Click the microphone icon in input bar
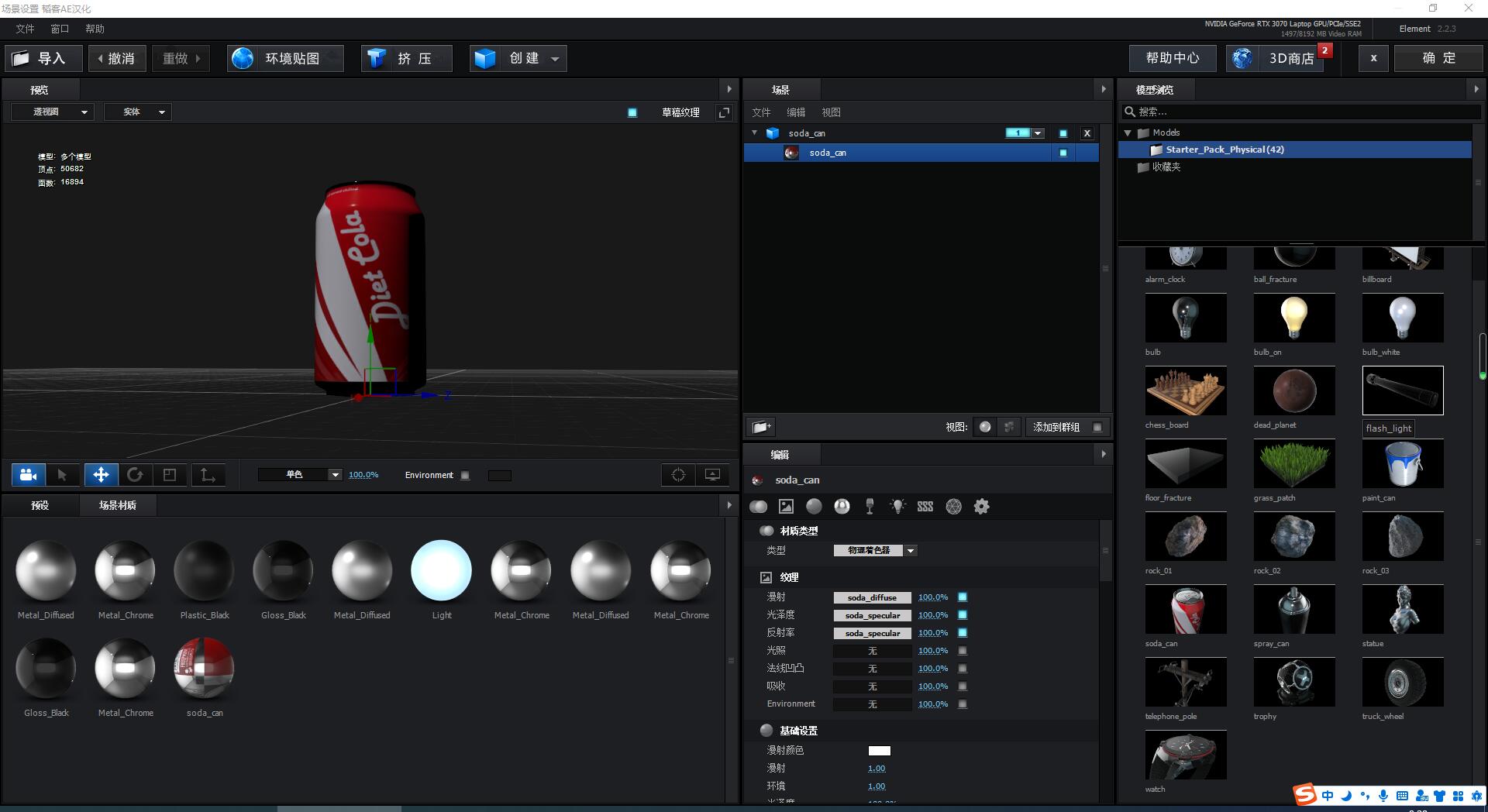 (1383, 796)
